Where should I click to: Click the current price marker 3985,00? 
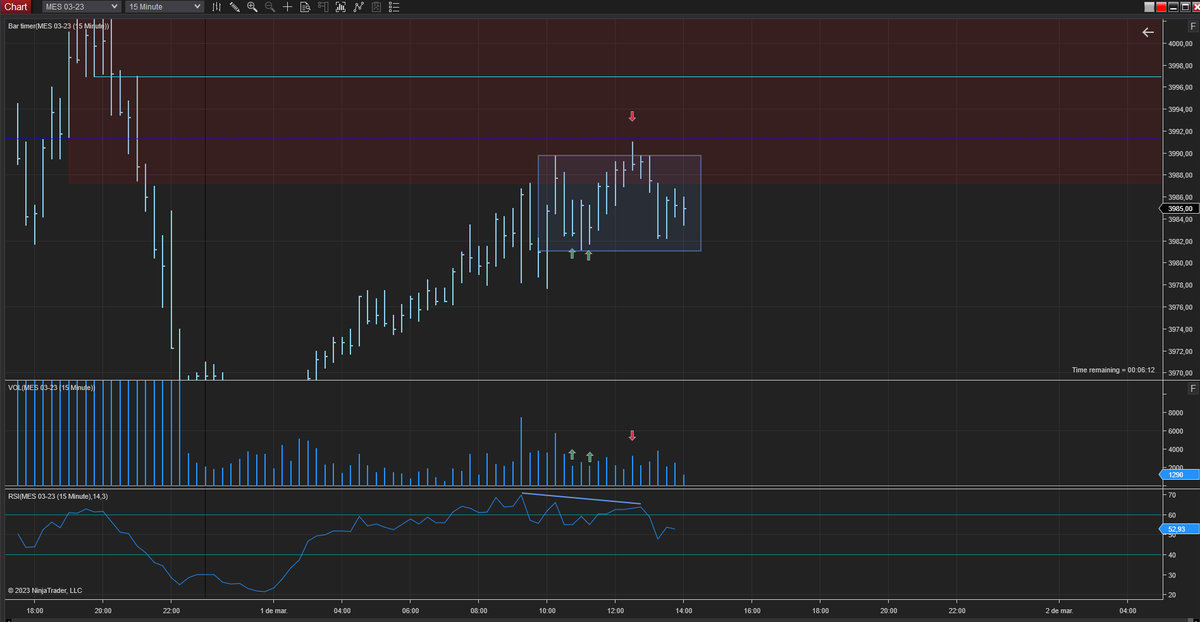[x=1181, y=209]
